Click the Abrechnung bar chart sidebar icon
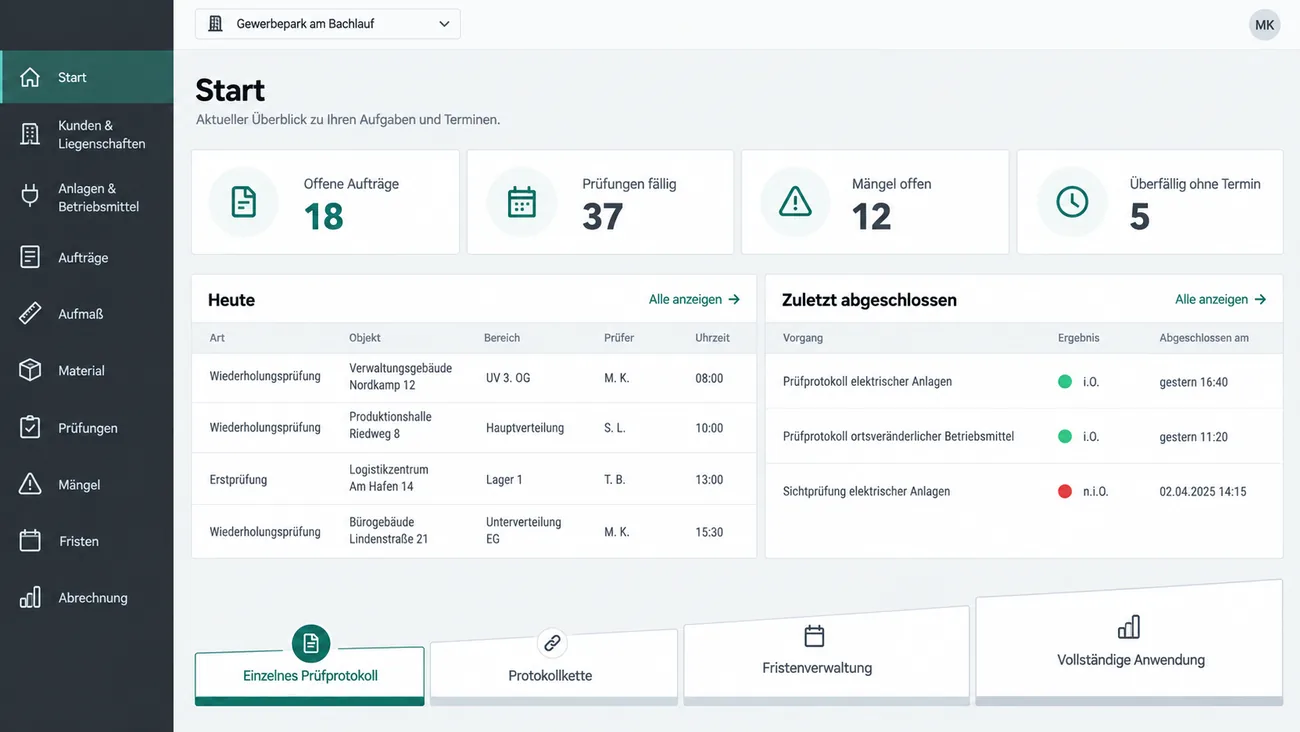Image resolution: width=1300 pixels, height=732 pixels. [30, 597]
